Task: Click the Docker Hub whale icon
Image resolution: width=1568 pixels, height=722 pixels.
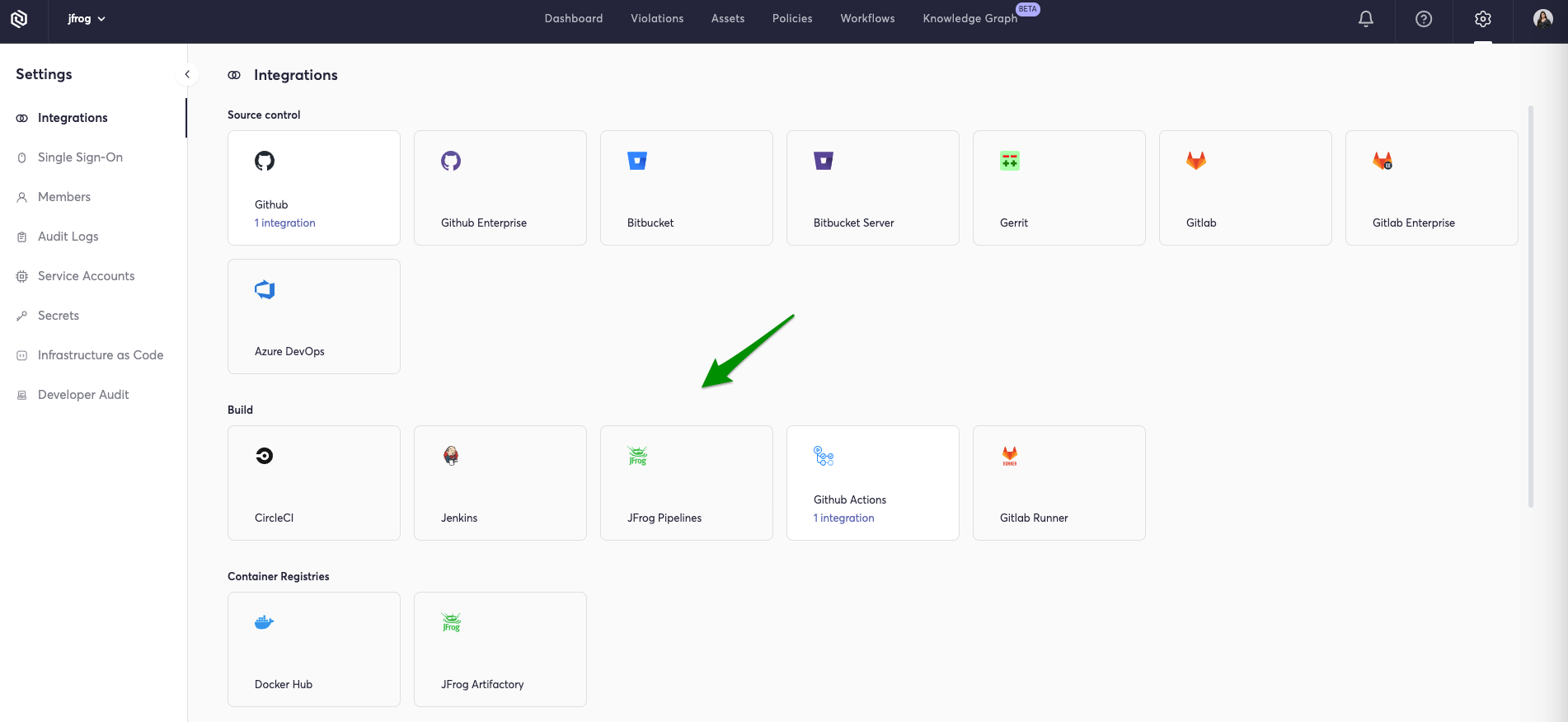Action: [264, 622]
